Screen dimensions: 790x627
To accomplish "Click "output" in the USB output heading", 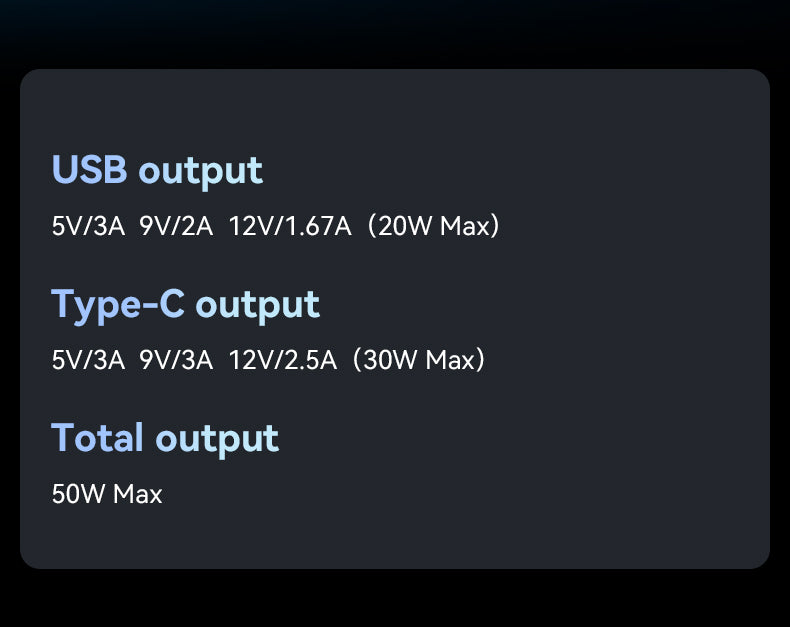I will 200,171.
